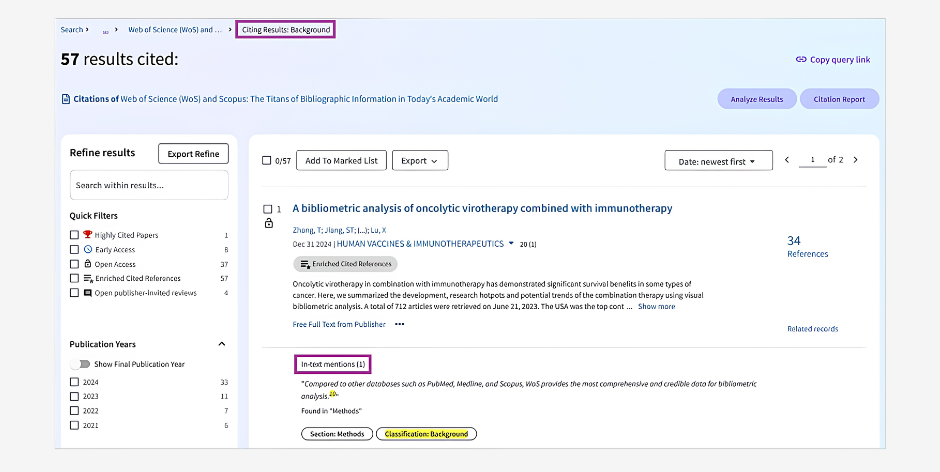Click the Enriched Cited References badge

click(x=345, y=264)
